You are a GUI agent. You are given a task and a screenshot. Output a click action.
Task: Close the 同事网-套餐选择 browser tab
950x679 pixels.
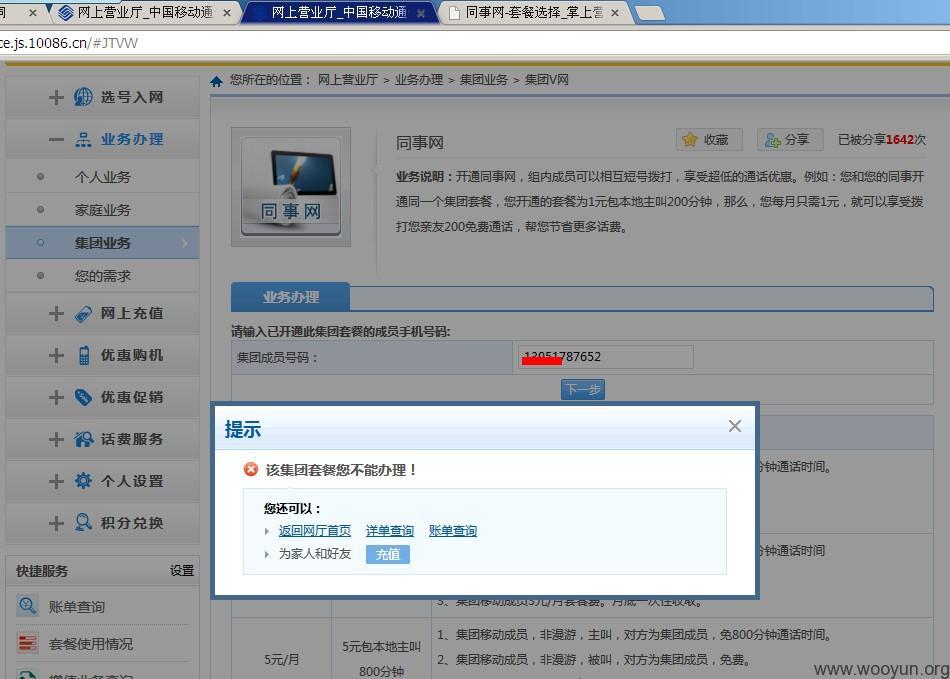(x=615, y=13)
